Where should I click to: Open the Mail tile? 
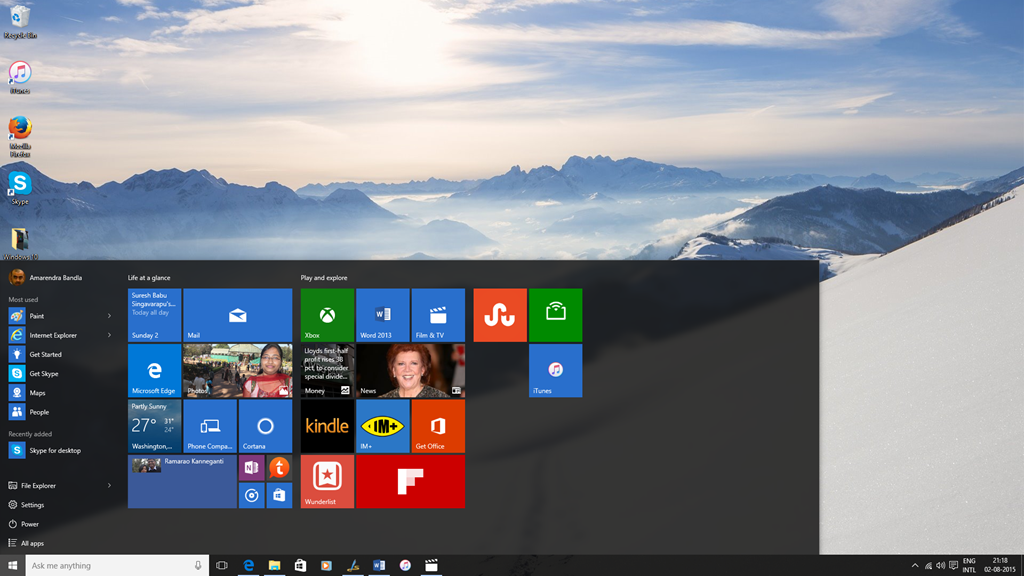click(x=238, y=315)
